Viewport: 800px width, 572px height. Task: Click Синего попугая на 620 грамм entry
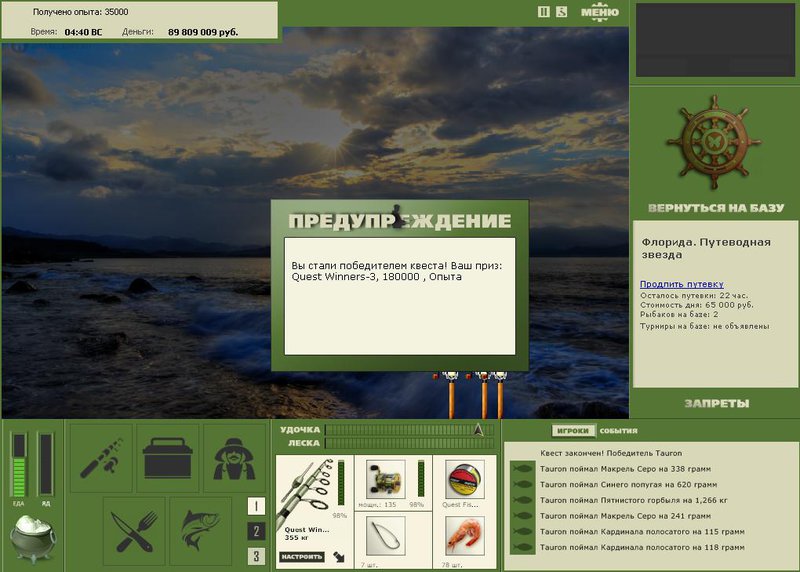pos(628,485)
